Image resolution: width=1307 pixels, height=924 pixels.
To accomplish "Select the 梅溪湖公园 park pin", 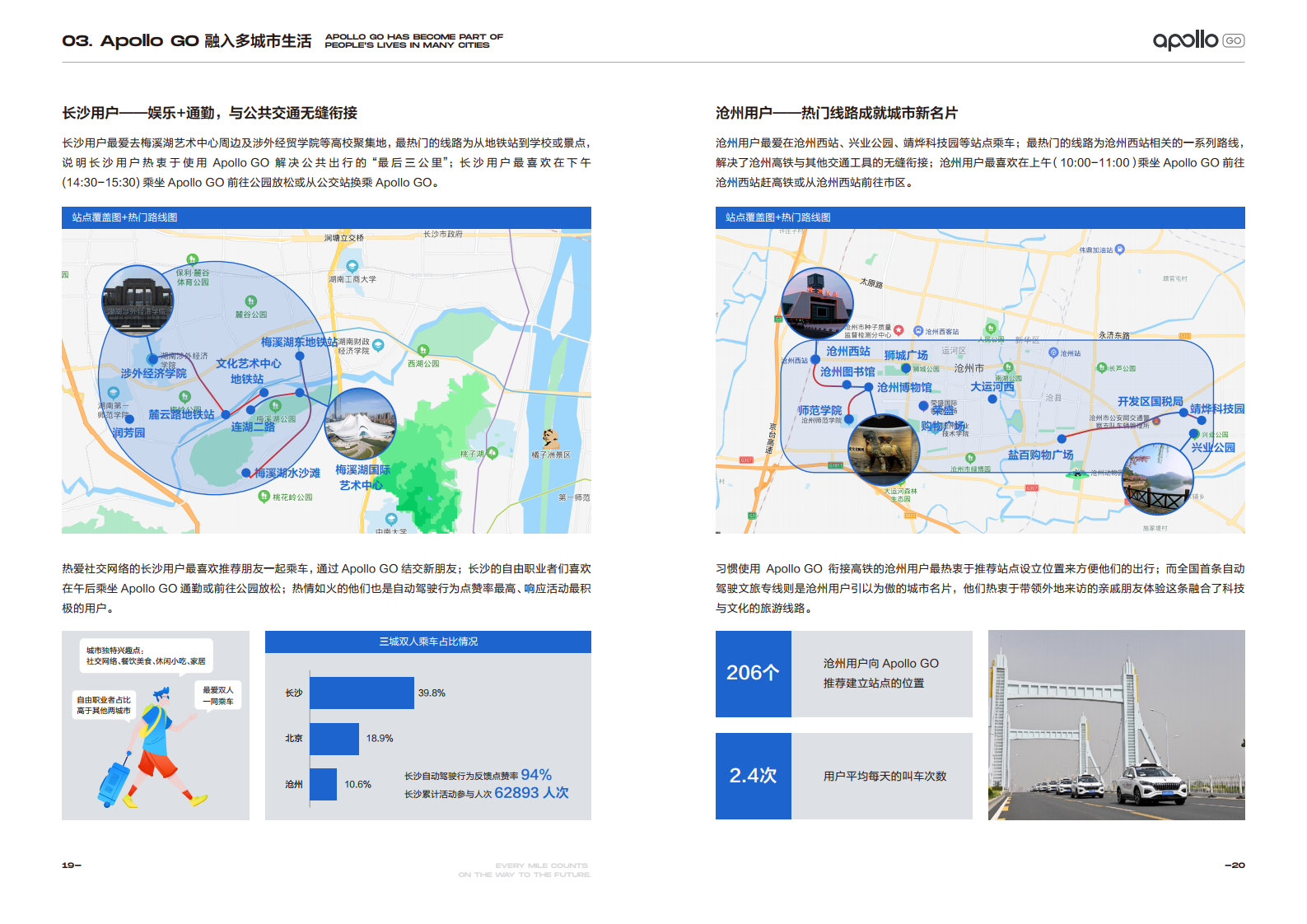I will coord(276,406).
